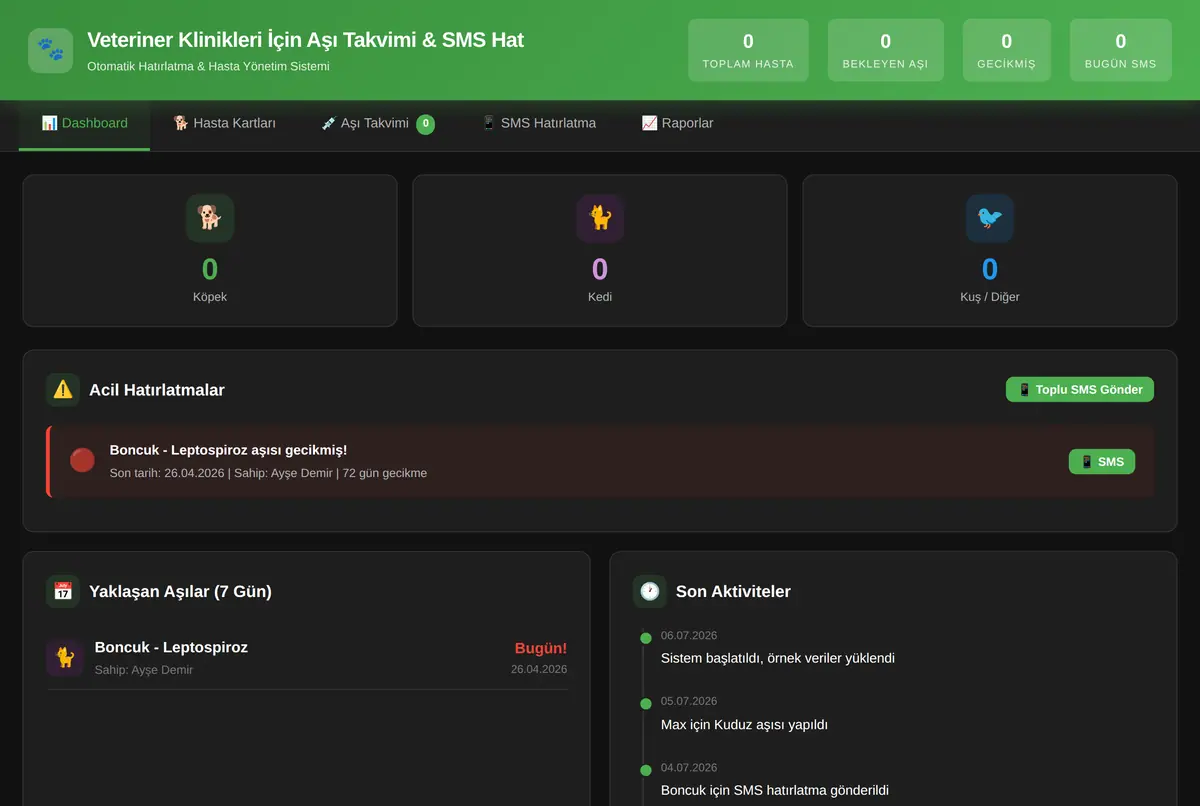Click the Toplu SMS Gönder button

tap(1080, 390)
